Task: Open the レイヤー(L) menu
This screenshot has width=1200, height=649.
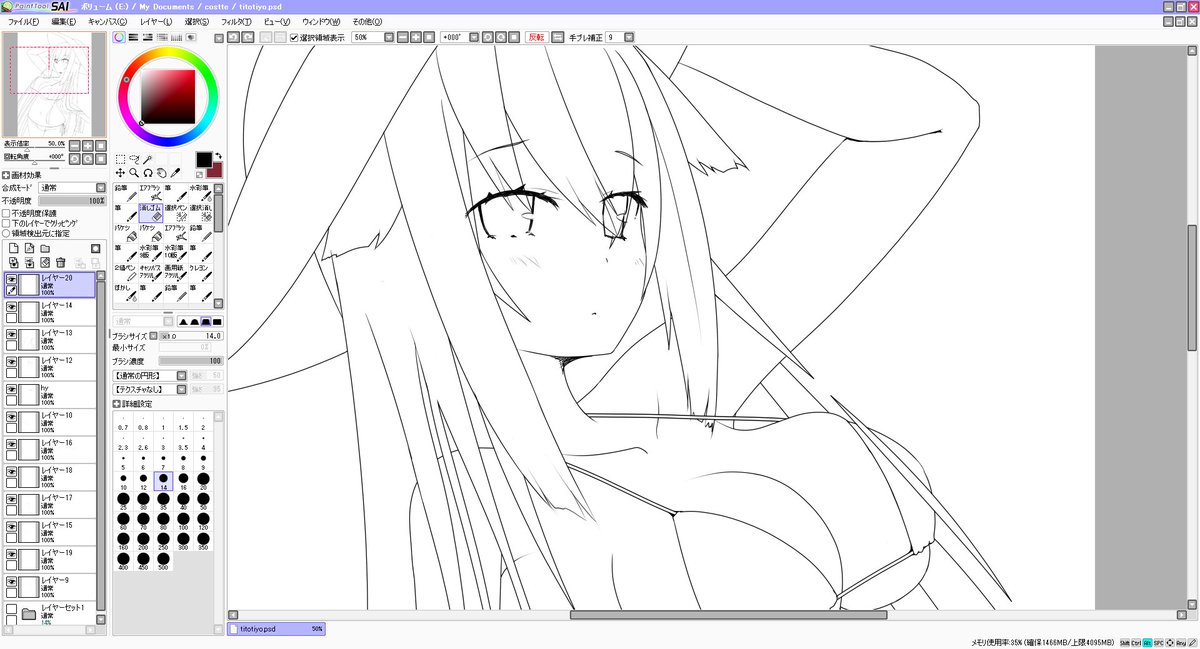Action: (155, 21)
